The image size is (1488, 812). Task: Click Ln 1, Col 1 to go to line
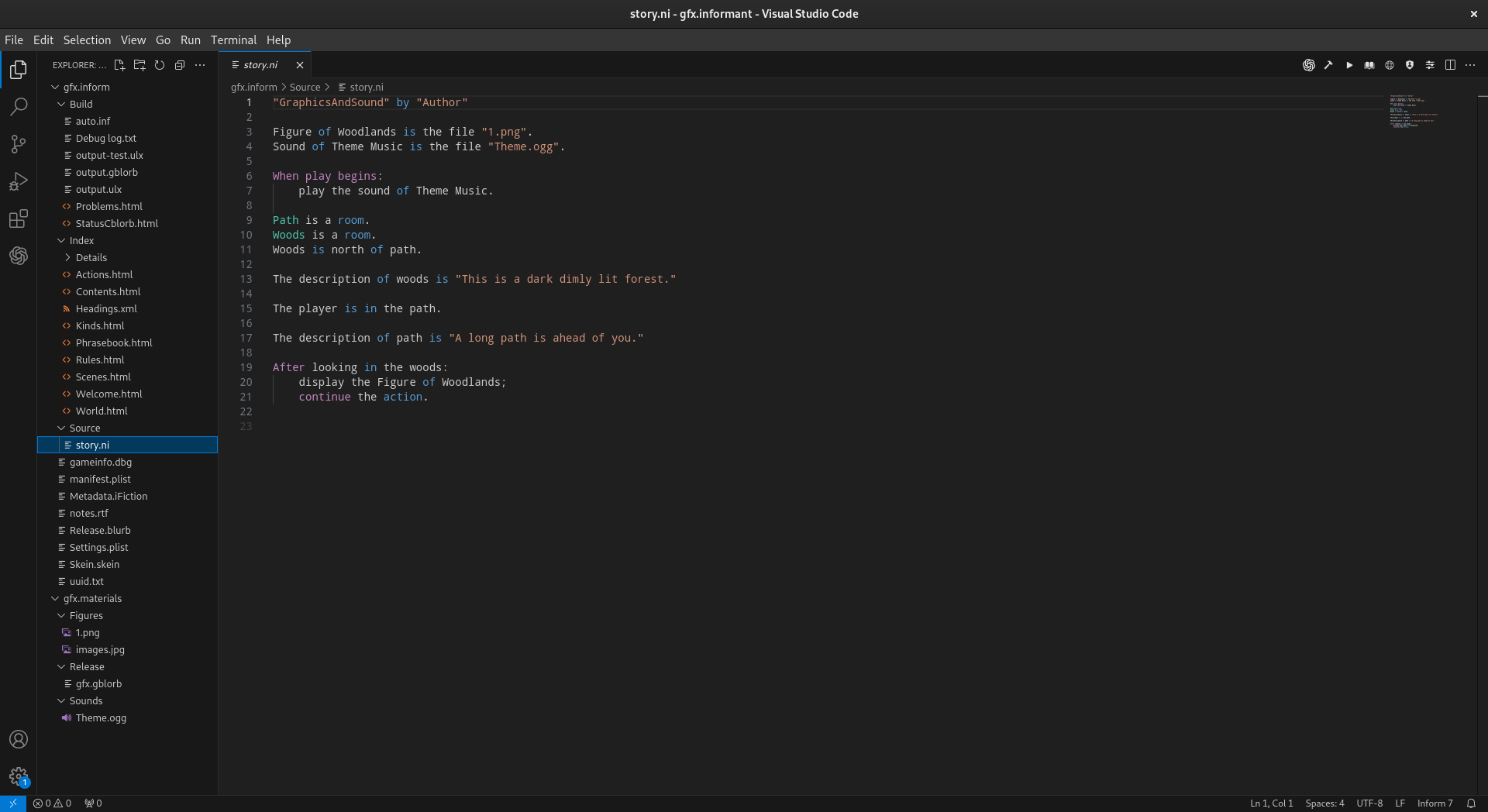pyautogui.click(x=1271, y=803)
